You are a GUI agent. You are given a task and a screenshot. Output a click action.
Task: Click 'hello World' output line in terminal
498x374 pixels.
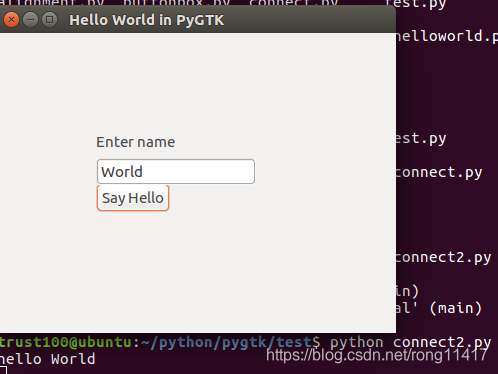point(48,359)
